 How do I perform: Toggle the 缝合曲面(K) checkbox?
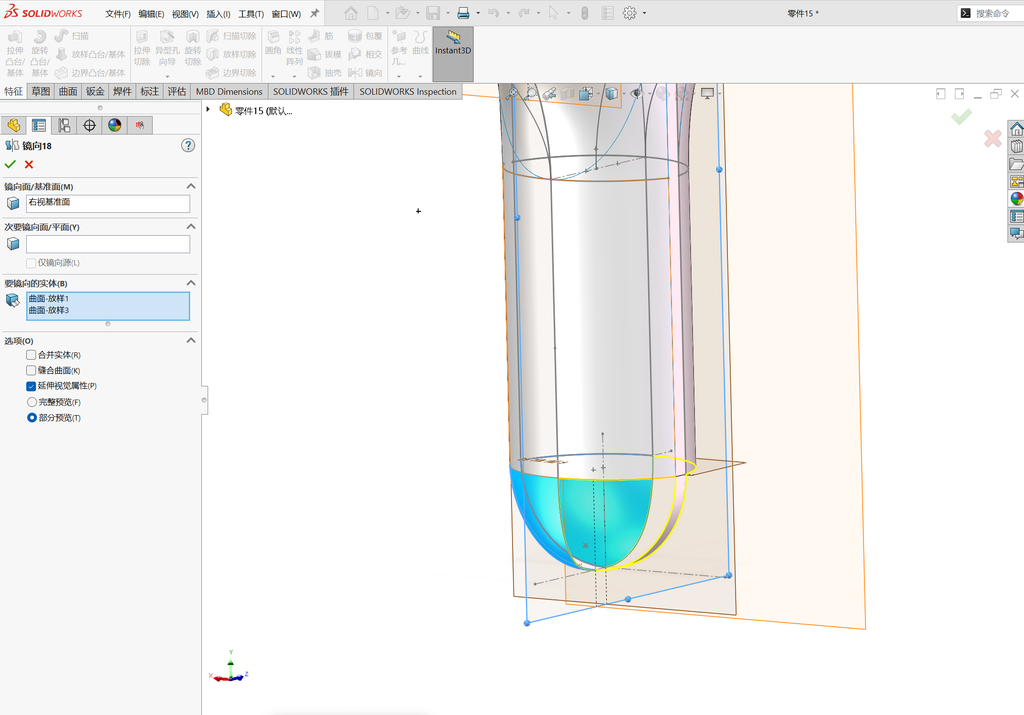[31, 370]
